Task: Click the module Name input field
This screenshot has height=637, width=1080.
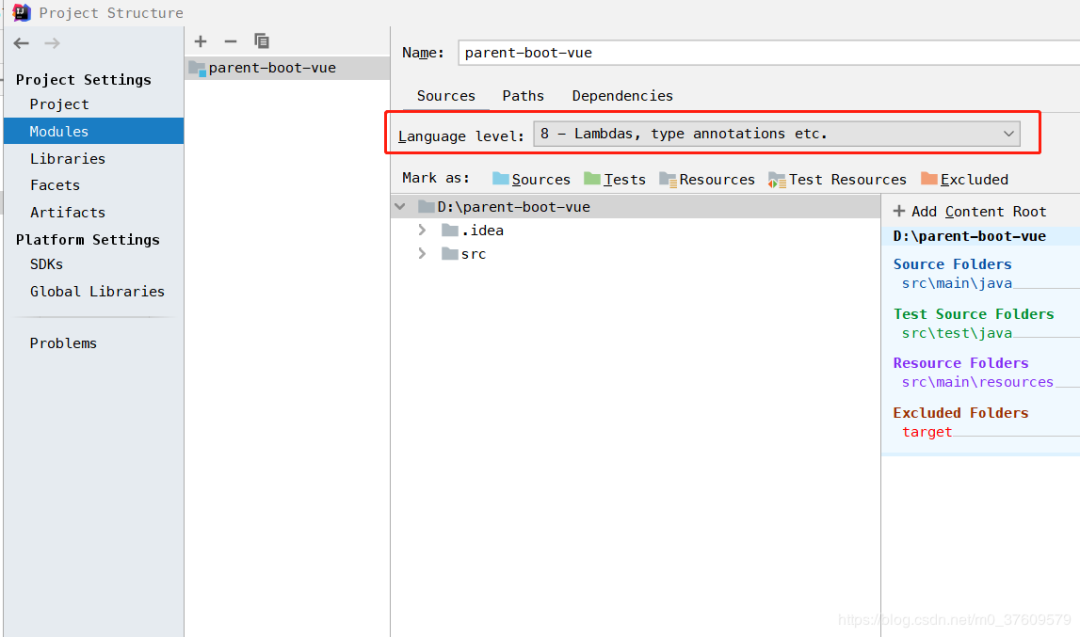Action: [769, 53]
